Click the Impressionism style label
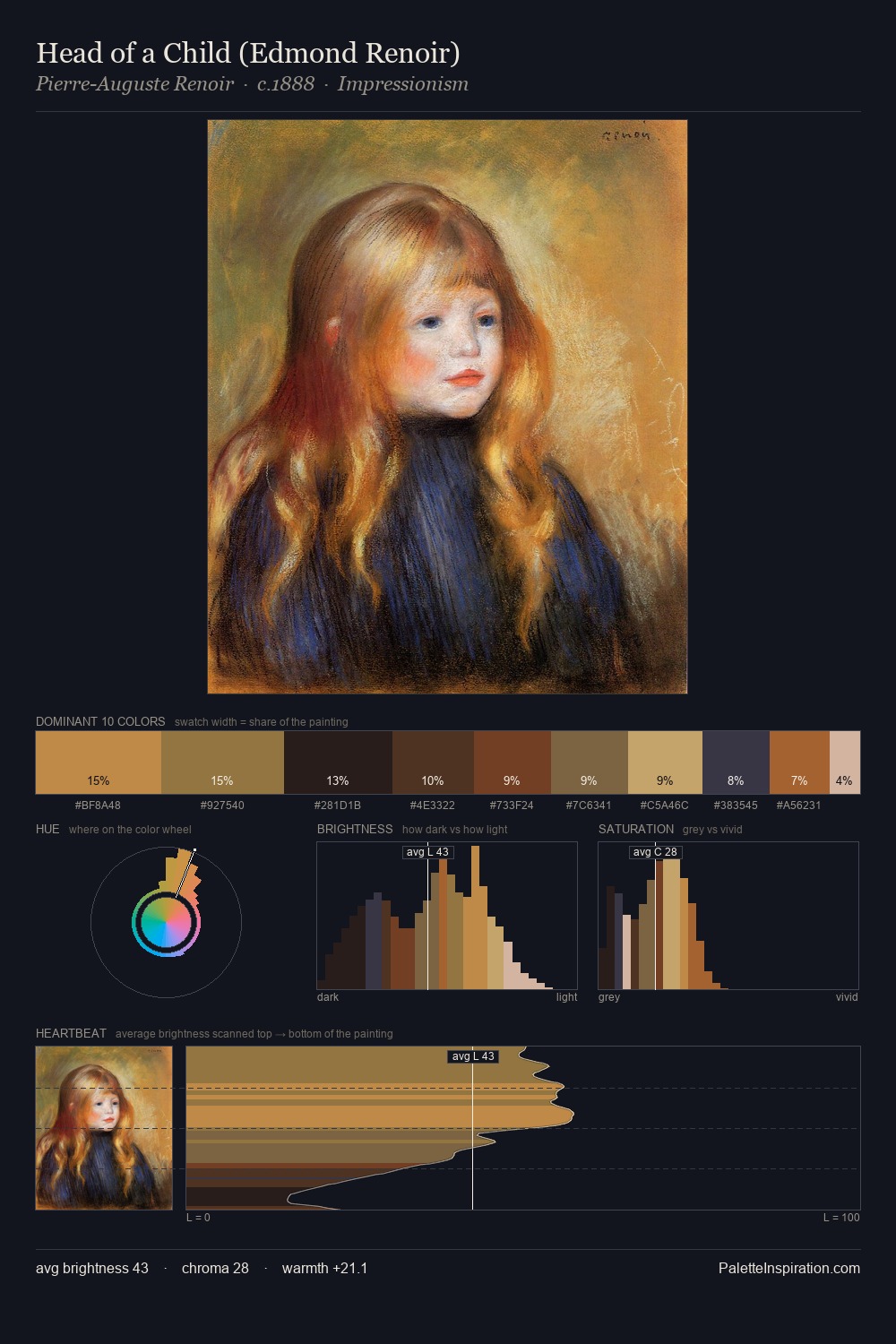The image size is (896, 1344). (x=403, y=84)
